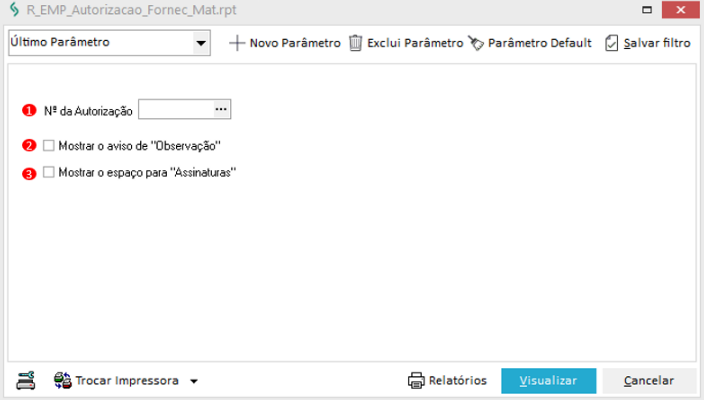Screen dimensions: 704x400
Task: Click the Visualizar button
Action: tap(549, 381)
